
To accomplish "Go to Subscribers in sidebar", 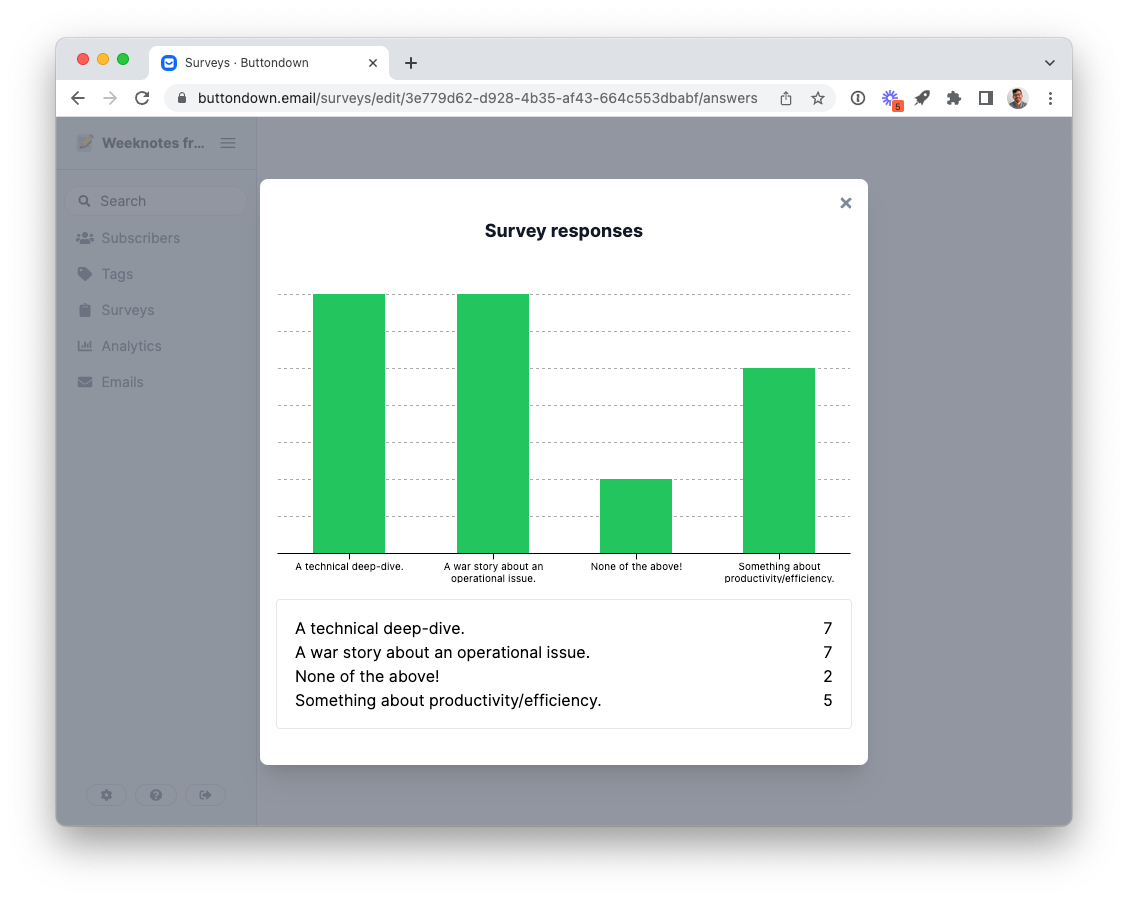I will pyautogui.click(x=140, y=238).
